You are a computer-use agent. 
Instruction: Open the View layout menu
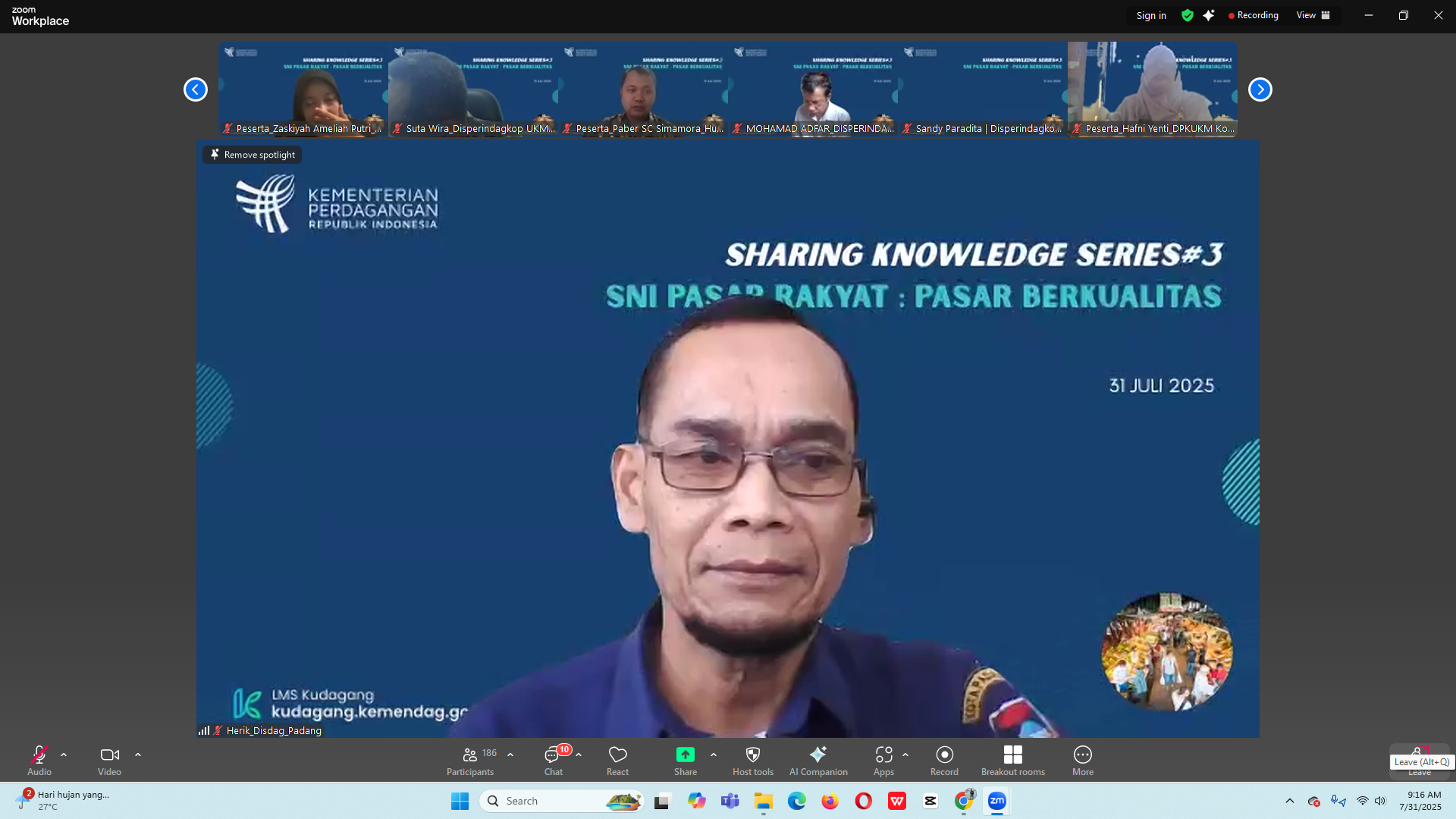[x=1313, y=15]
